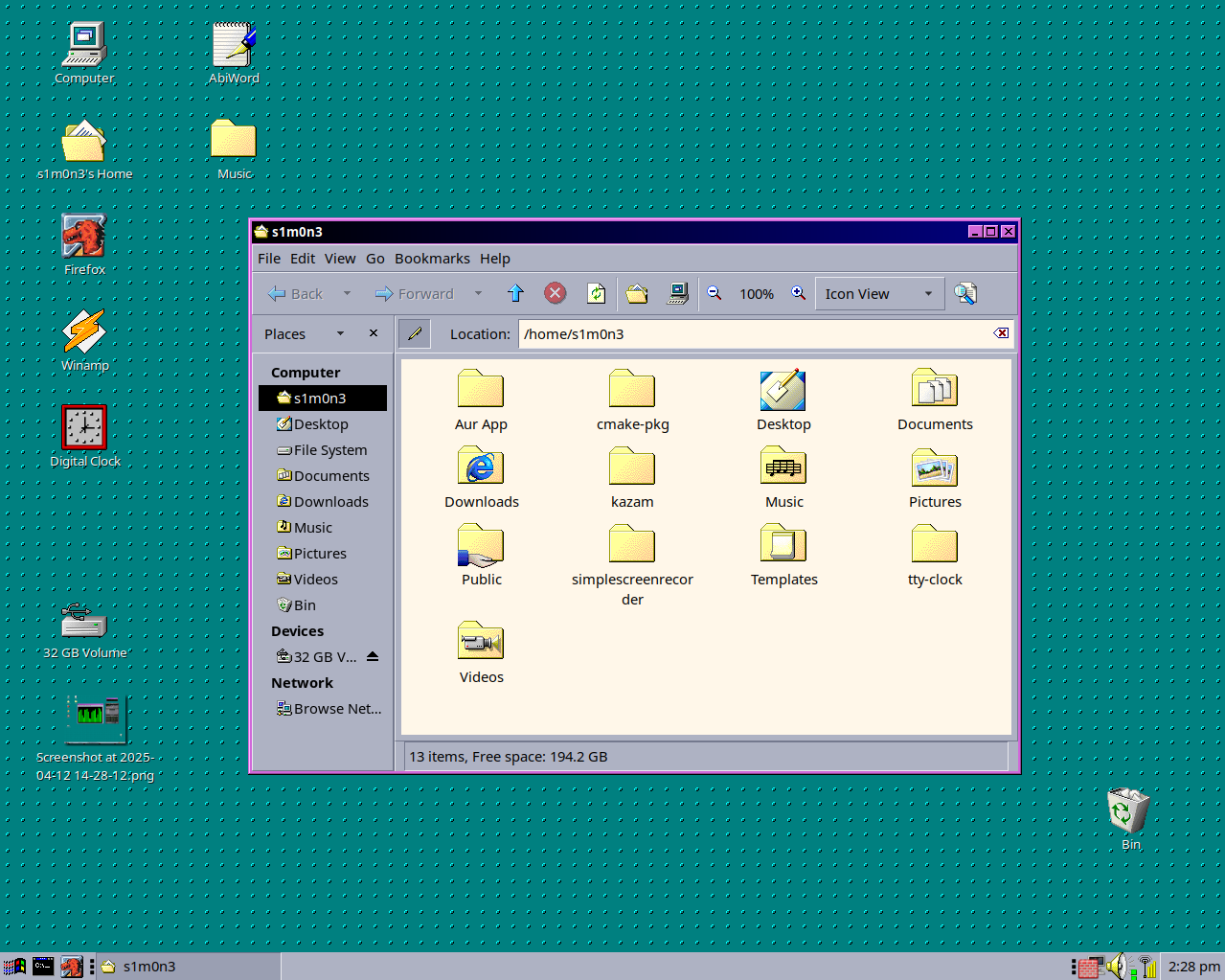Click Browse Network in the sidebar
The height and width of the screenshot is (980, 1225).
pos(336,709)
